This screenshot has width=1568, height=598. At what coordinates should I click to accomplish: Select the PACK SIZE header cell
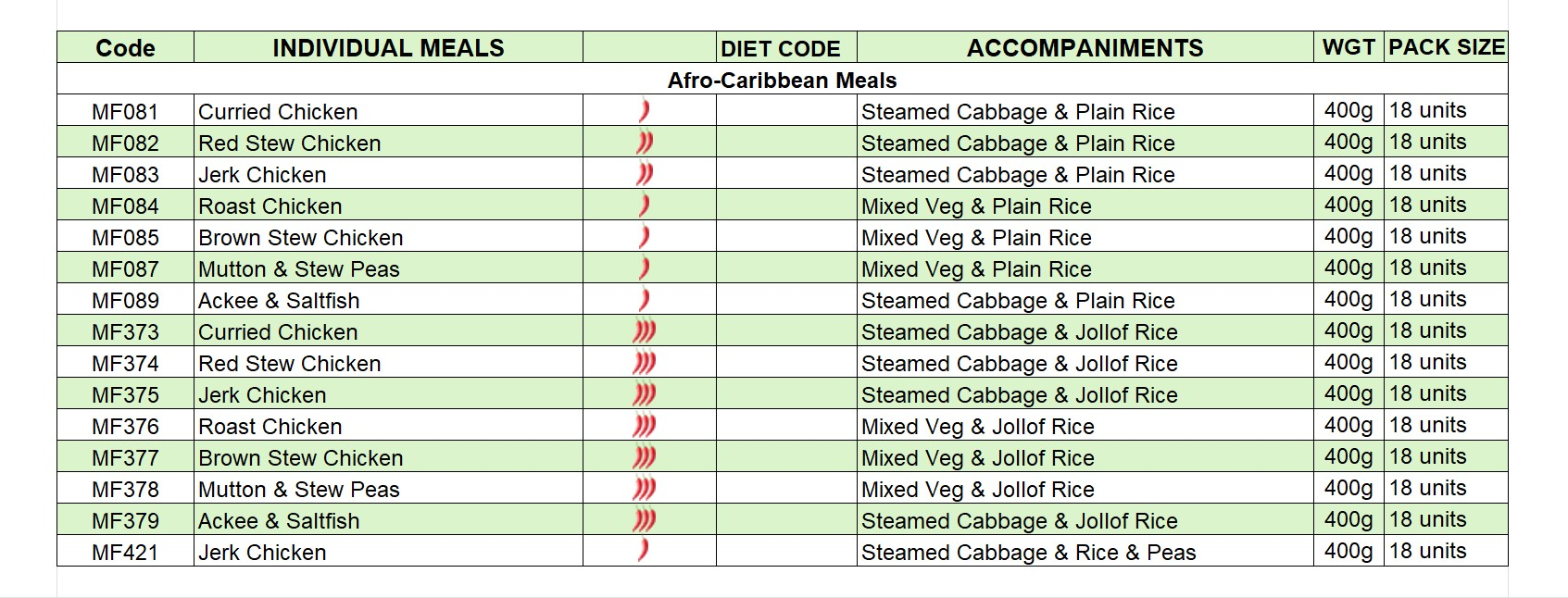pos(1447,47)
